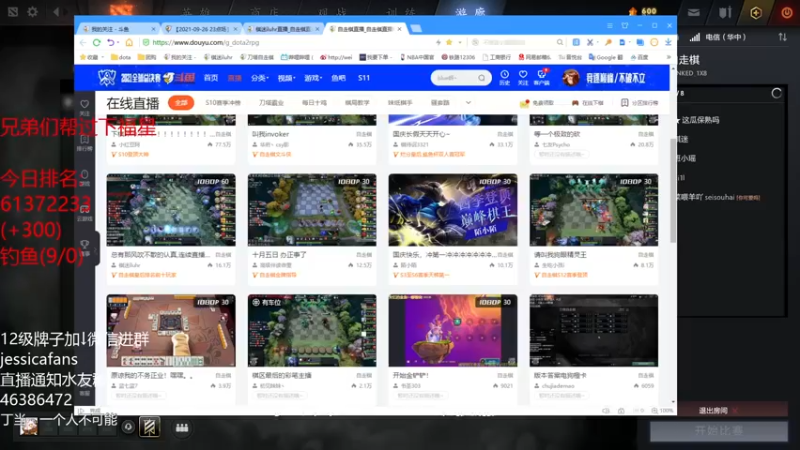
Task: Open the NBA中国官 bookmark
Action: pos(417,57)
